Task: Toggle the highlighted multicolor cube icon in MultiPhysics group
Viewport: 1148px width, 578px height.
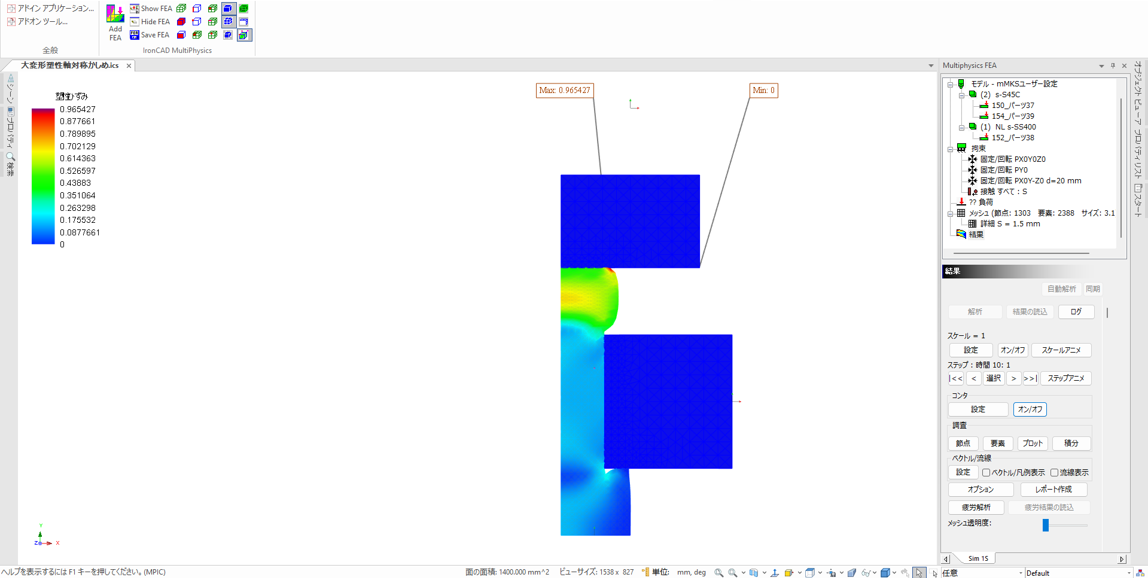Action: coord(244,34)
